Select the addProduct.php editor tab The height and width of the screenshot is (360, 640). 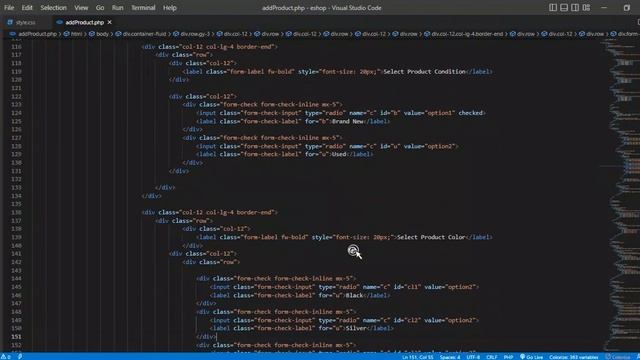coord(84,22)
